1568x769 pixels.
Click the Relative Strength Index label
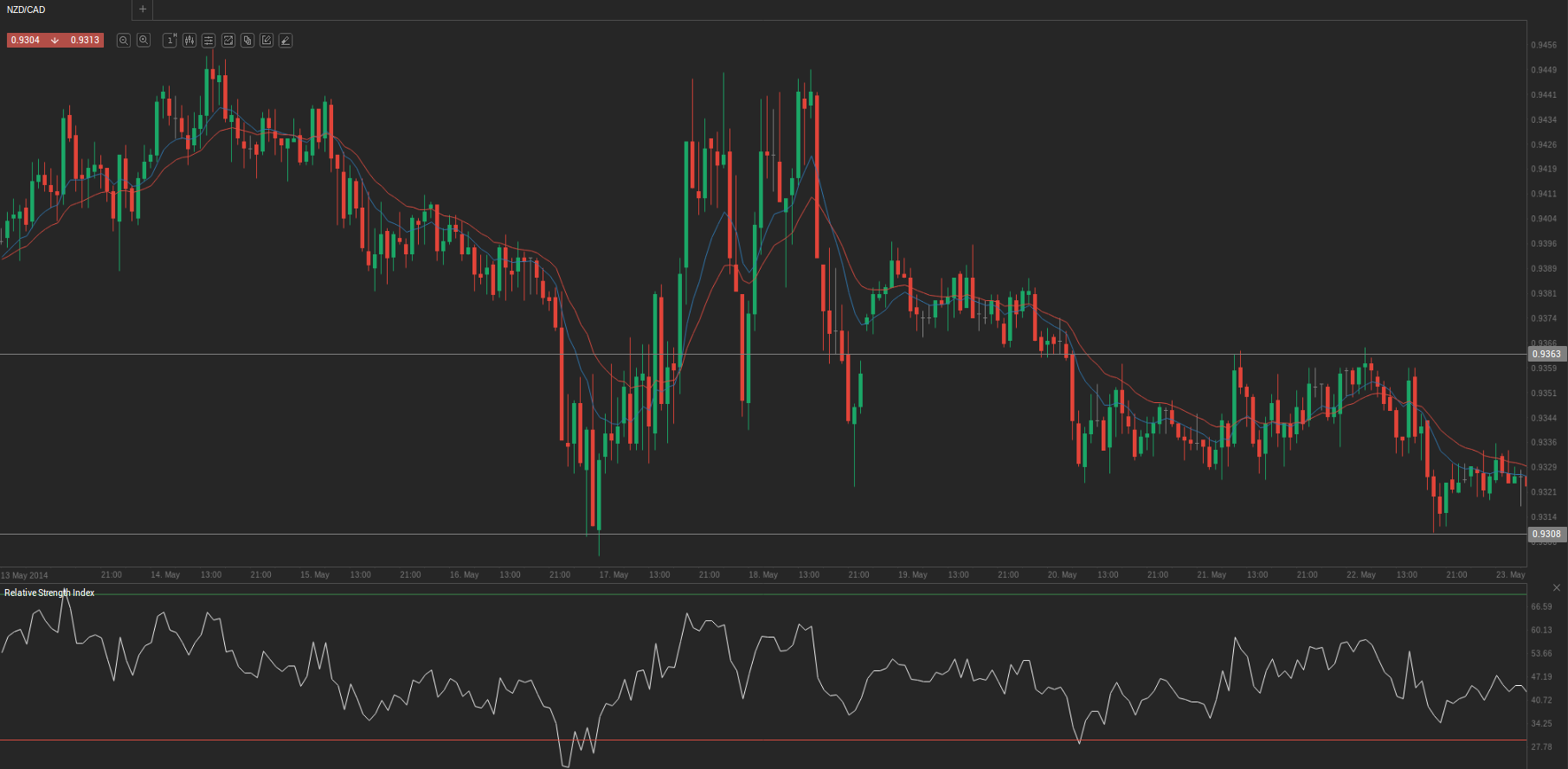[x=49, y=593]
